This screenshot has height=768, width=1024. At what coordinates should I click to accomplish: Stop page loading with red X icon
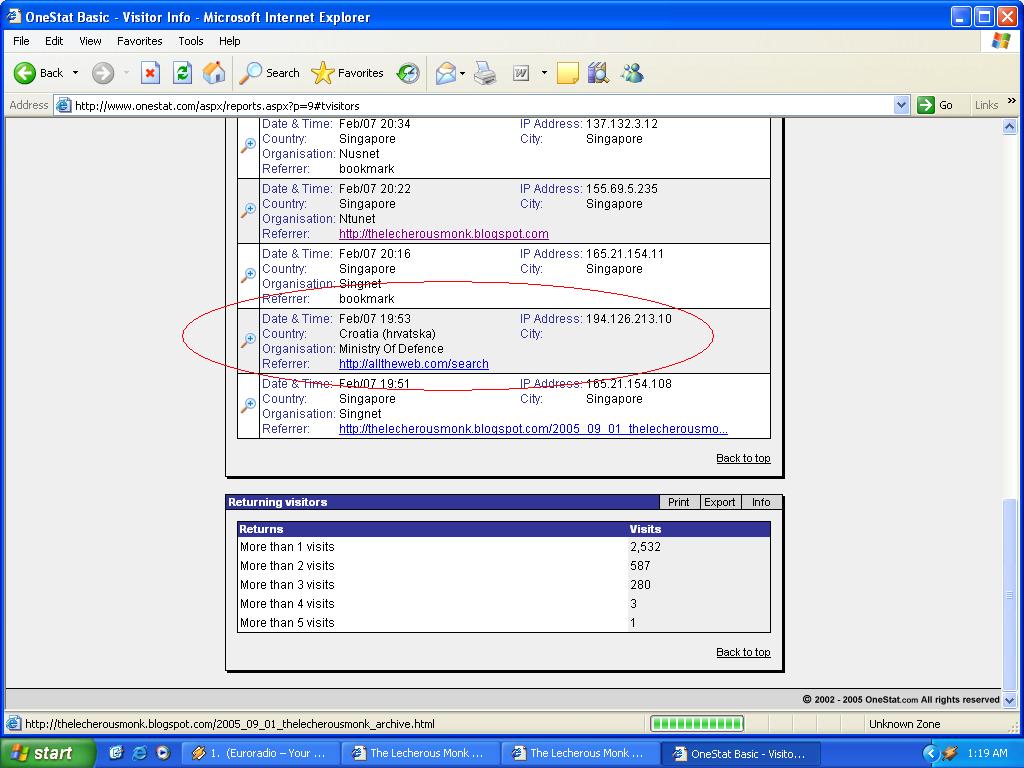(150, 72)
